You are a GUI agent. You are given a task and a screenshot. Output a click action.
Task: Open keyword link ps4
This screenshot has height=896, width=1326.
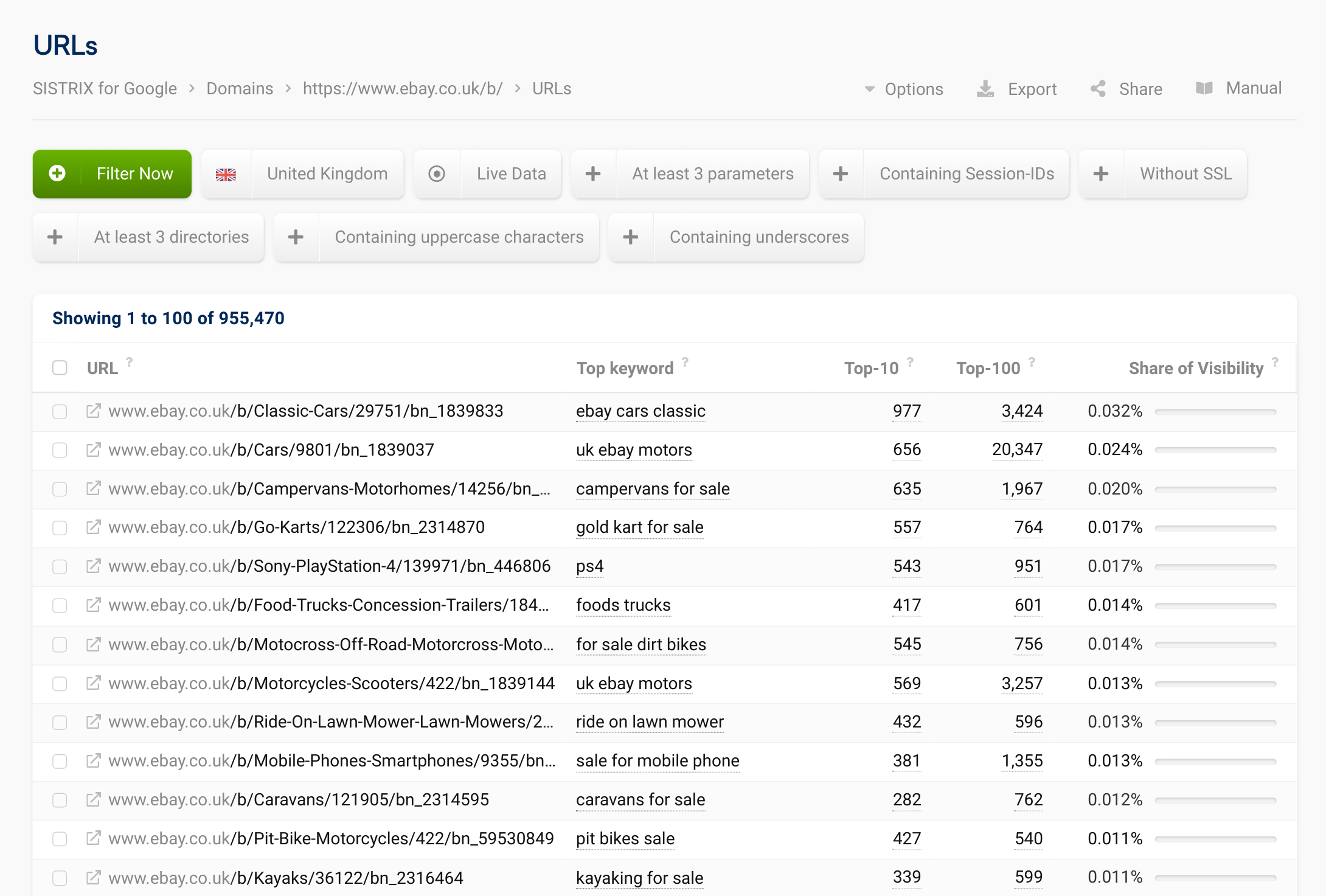(x=589, y=566)
